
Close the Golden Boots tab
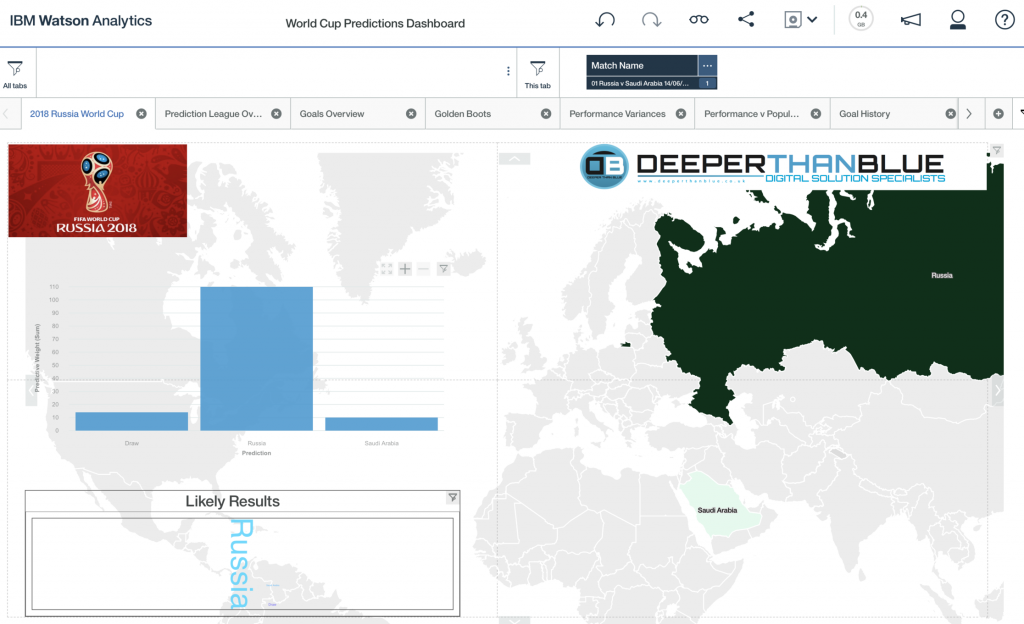[x=546, y=114]
